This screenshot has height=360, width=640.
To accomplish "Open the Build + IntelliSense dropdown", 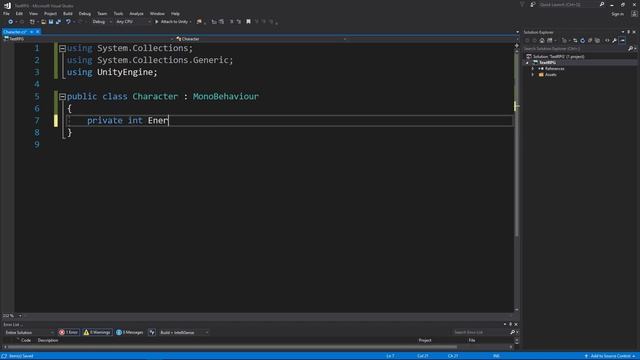I will pyautogui.click(x=184, y=332).
